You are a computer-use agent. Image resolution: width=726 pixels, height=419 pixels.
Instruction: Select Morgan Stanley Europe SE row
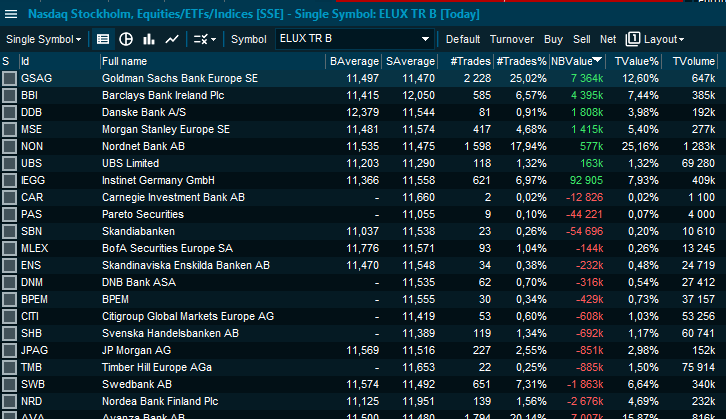coord(363,129)
